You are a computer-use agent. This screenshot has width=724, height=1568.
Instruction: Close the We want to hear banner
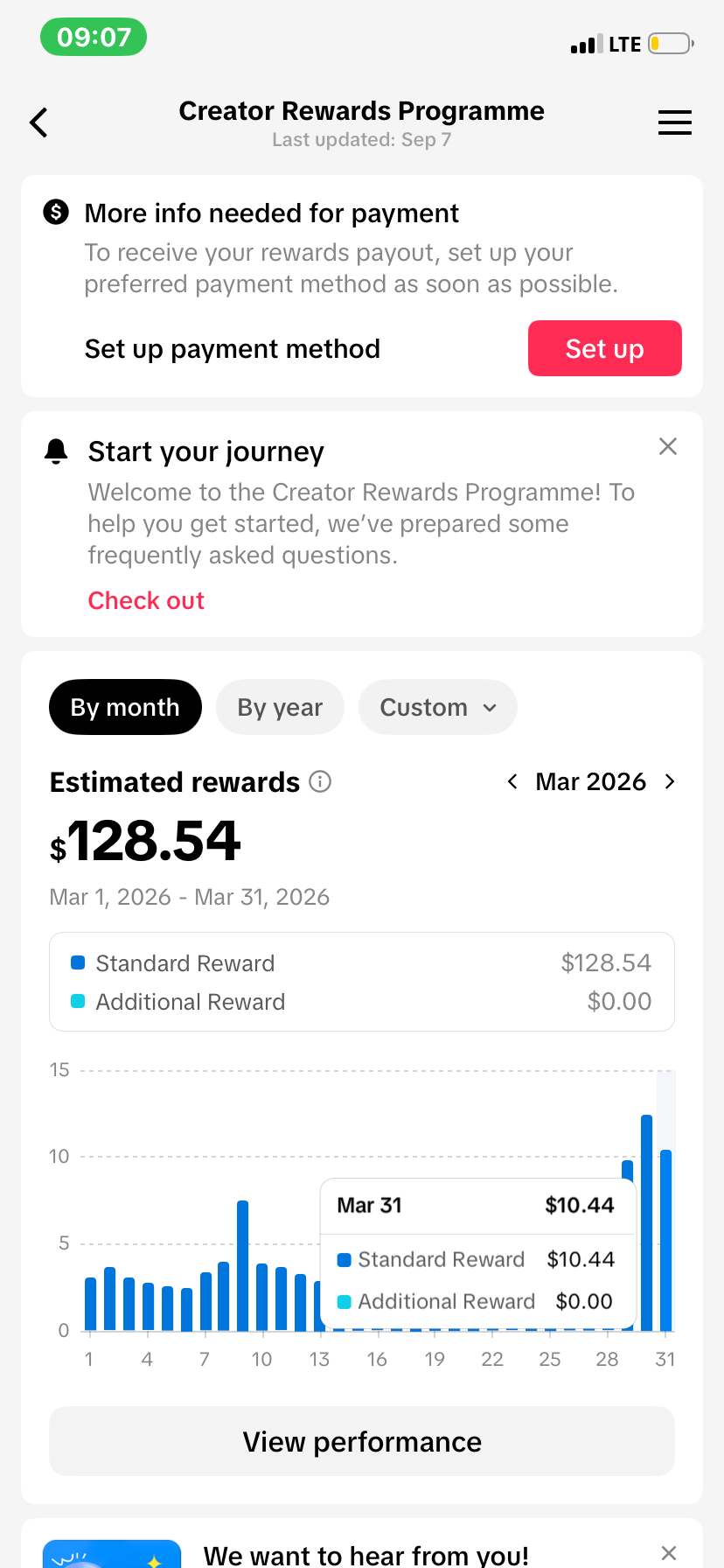click(669, 1553)
